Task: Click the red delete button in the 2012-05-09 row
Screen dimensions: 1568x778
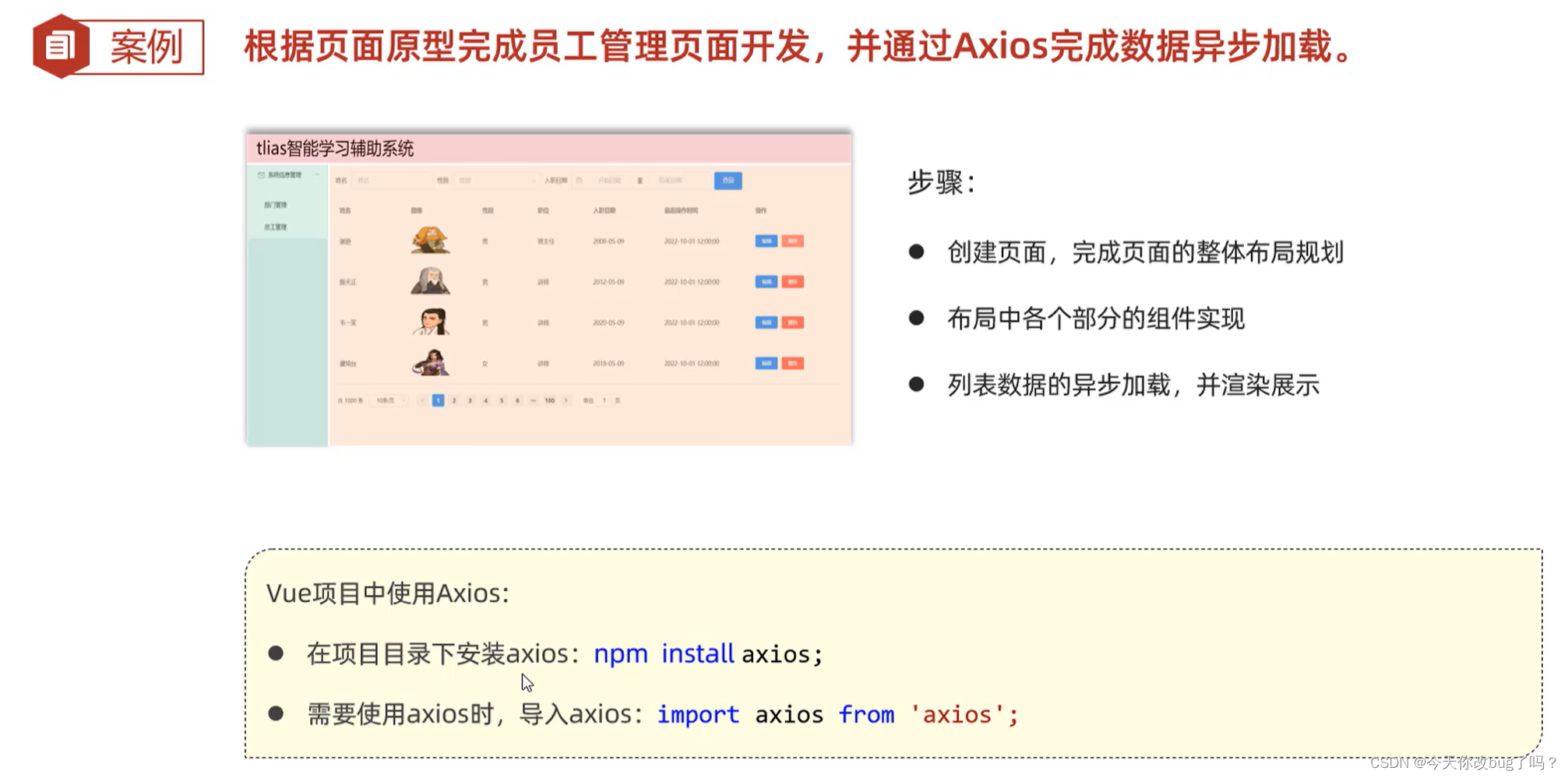Action: click(x=793, y=282)
